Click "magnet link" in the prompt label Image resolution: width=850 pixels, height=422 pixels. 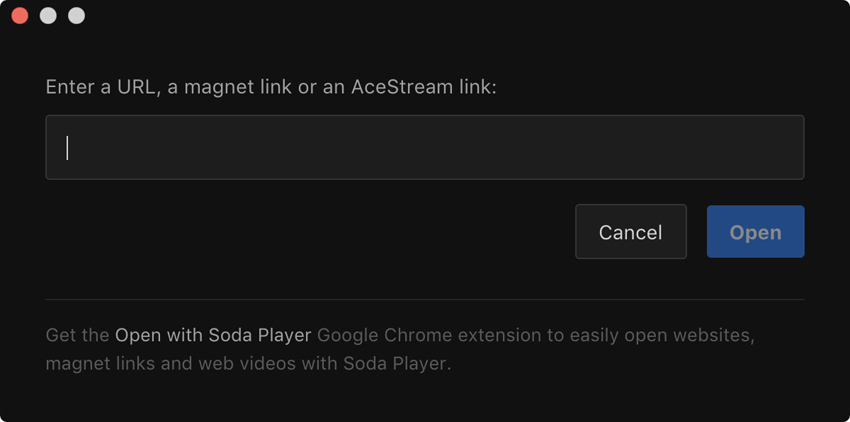237,87
